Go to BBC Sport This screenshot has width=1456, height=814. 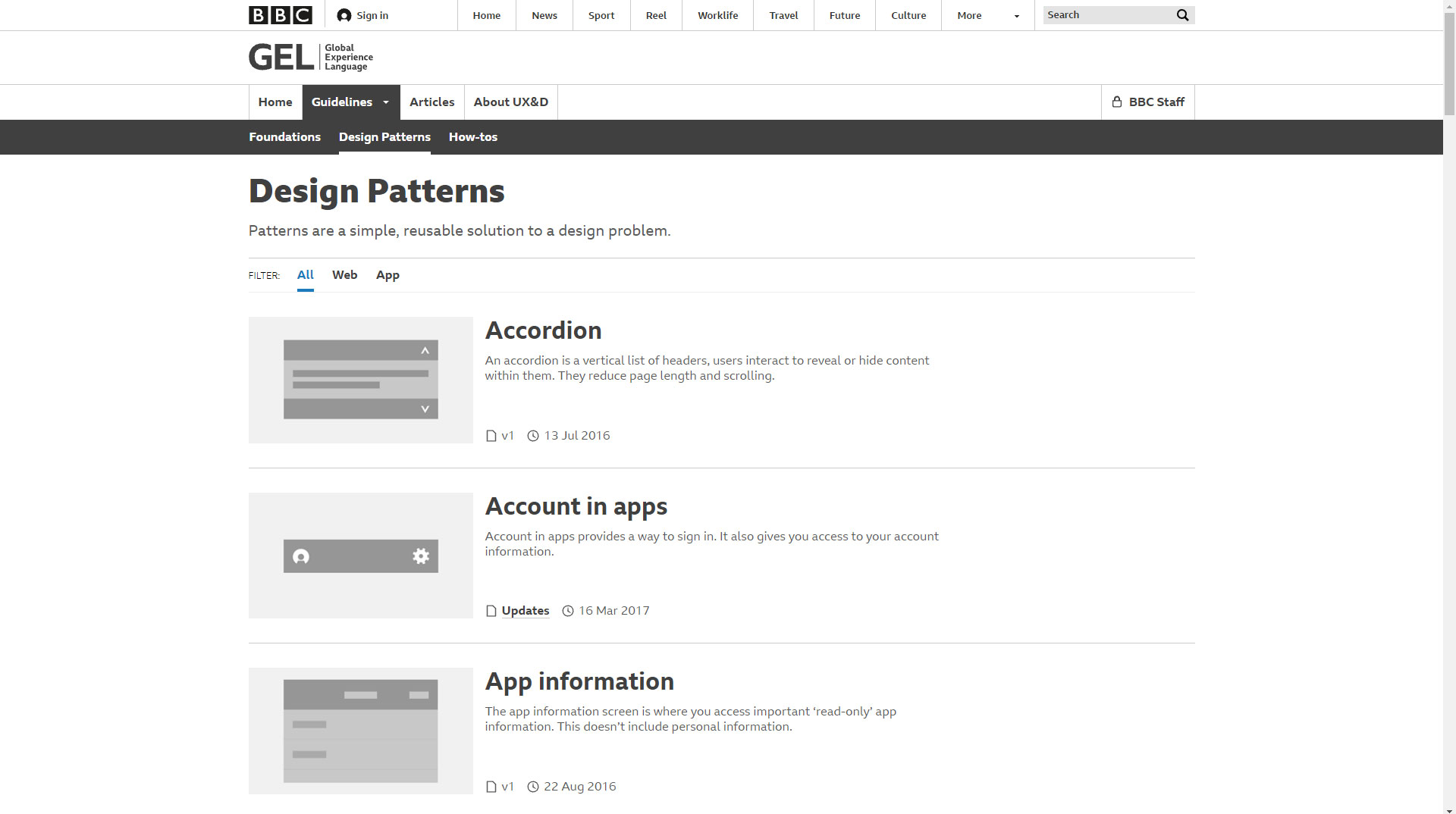[601, 15]
